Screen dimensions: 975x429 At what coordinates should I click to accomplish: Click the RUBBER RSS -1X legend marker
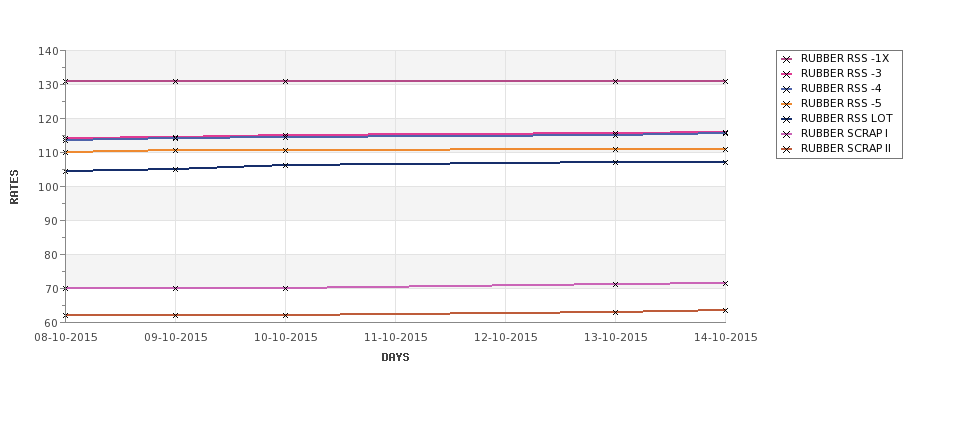click(x=787, y=59)
